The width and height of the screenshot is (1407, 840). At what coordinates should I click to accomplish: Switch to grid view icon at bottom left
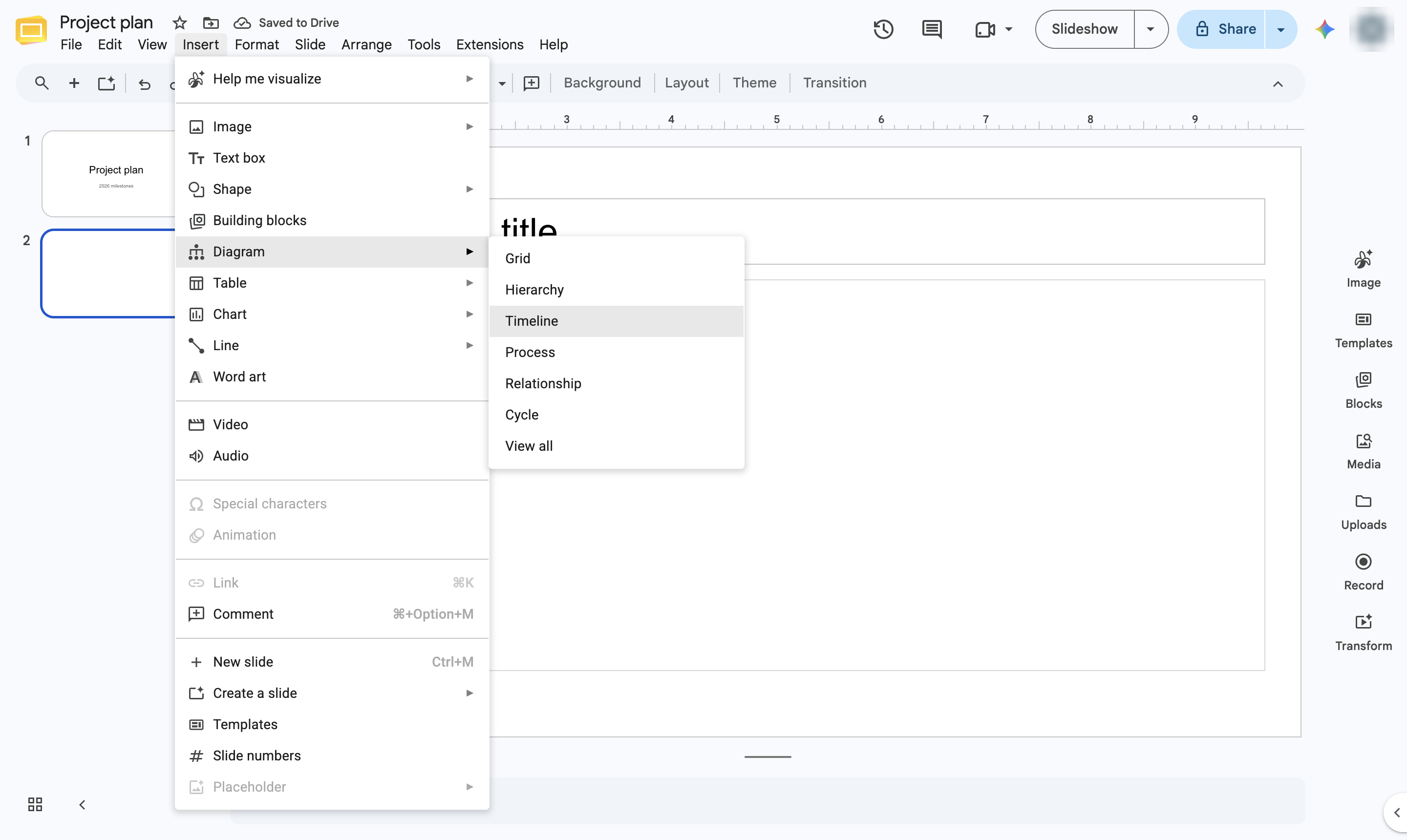(35, 804)
